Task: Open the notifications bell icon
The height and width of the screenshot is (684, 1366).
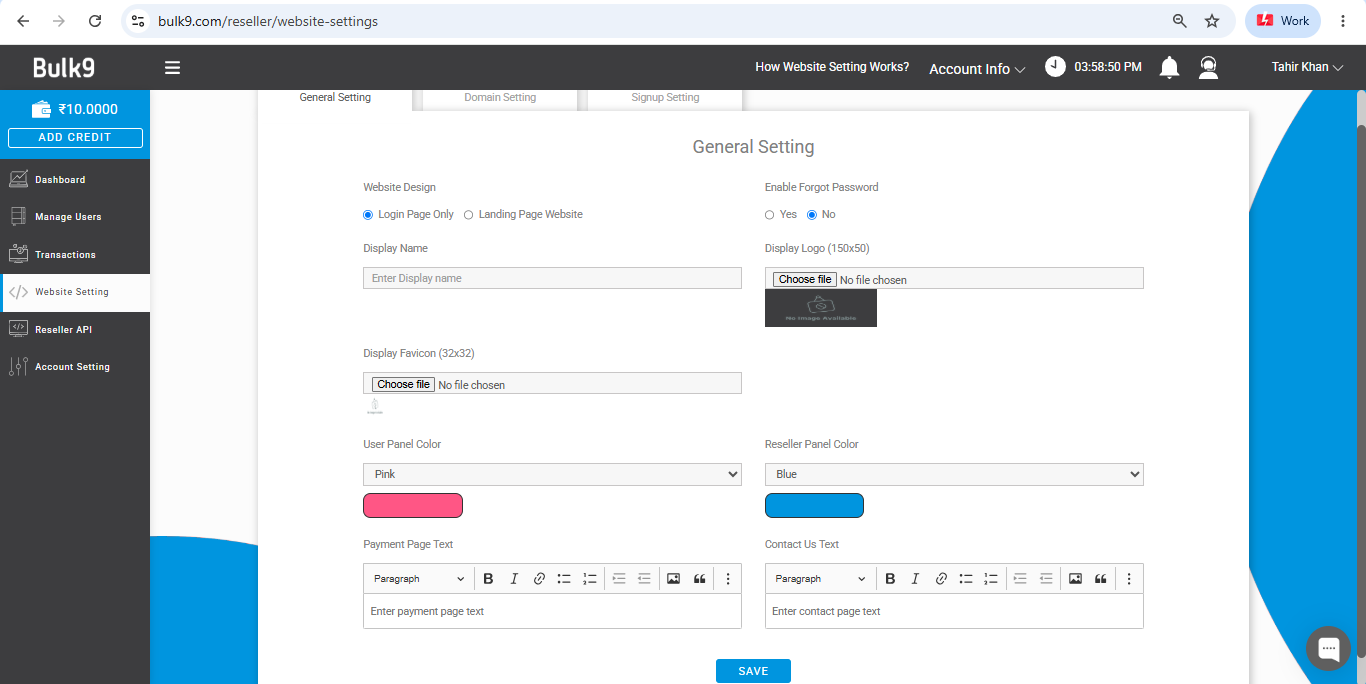Action: 1169,67
